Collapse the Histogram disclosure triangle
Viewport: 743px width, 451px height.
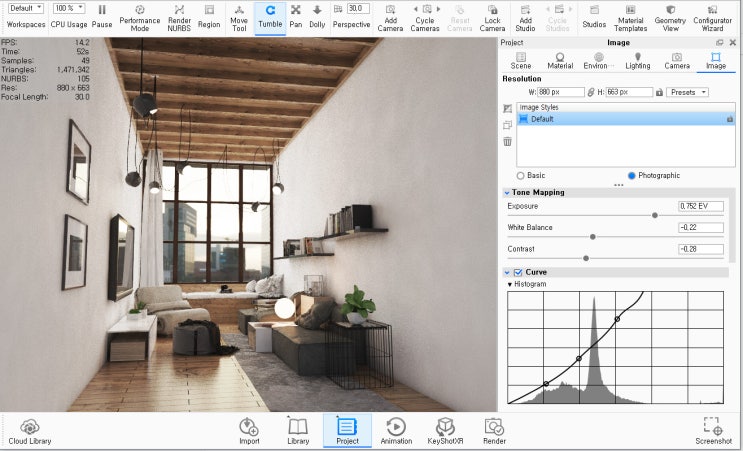tap(510, 284)
